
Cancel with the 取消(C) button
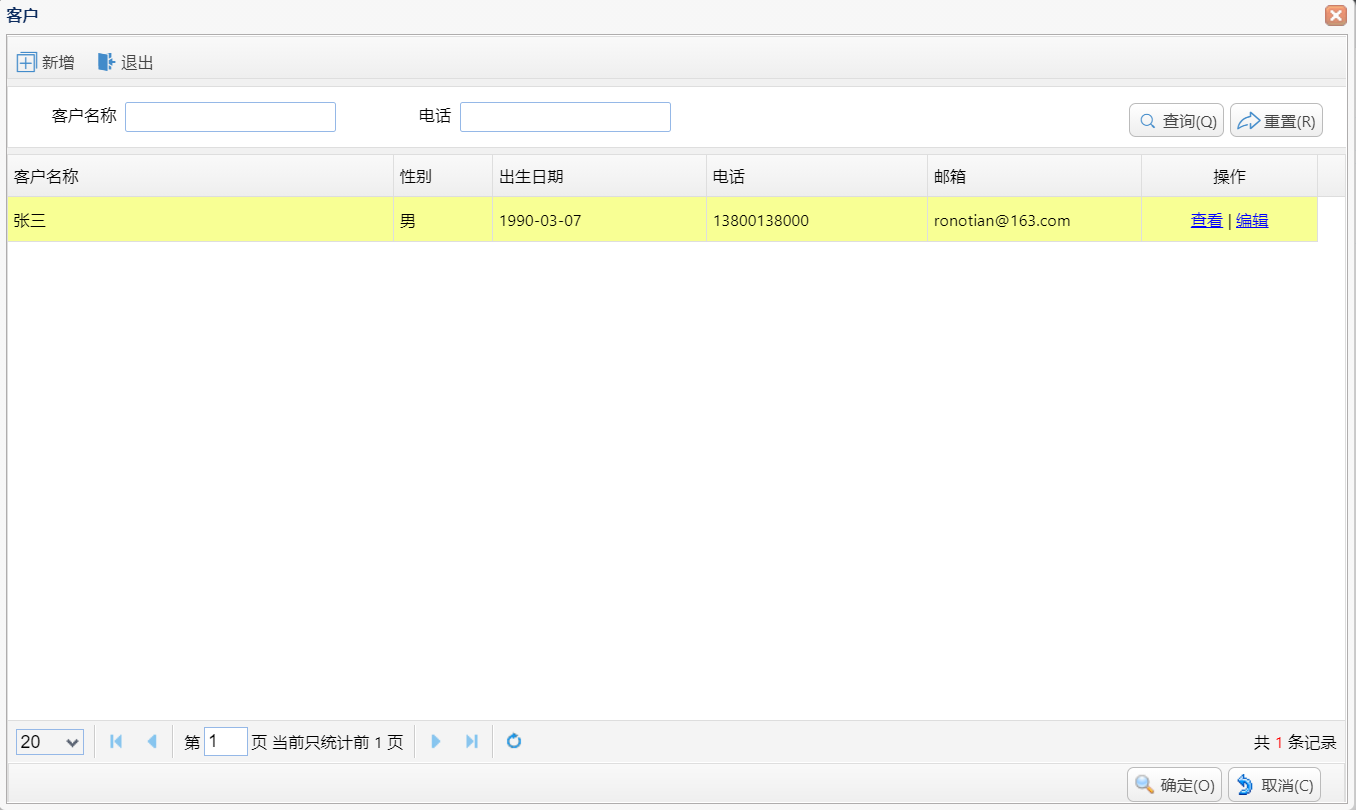[1274, 785]
